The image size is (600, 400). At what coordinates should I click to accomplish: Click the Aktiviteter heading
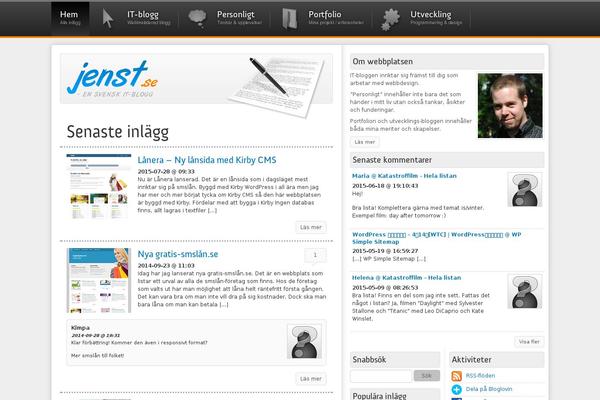[x=471, y=360]
